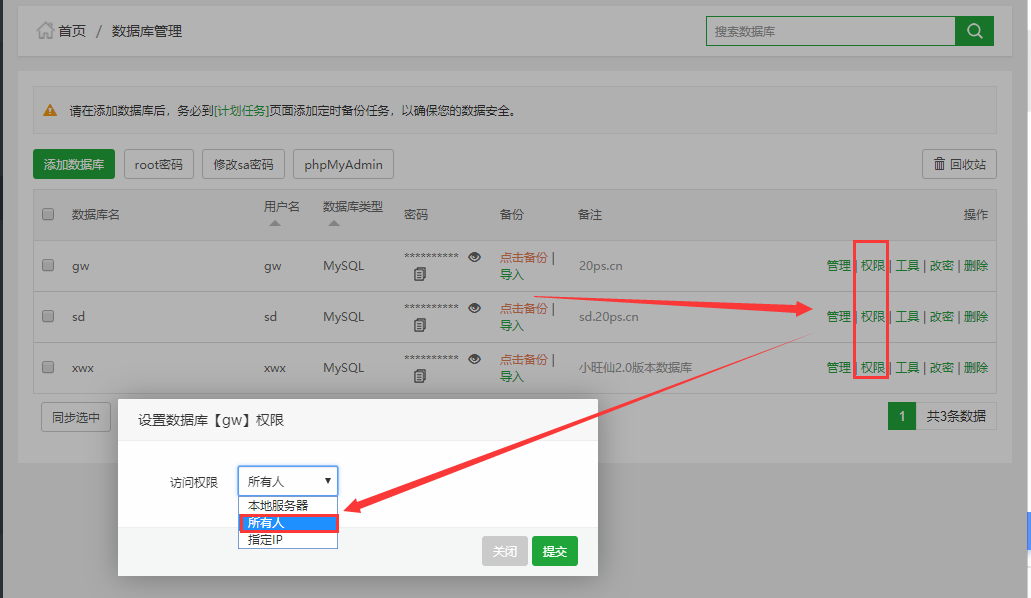
Task: Click 添加数据库 green button
Action: coord(74,164)
